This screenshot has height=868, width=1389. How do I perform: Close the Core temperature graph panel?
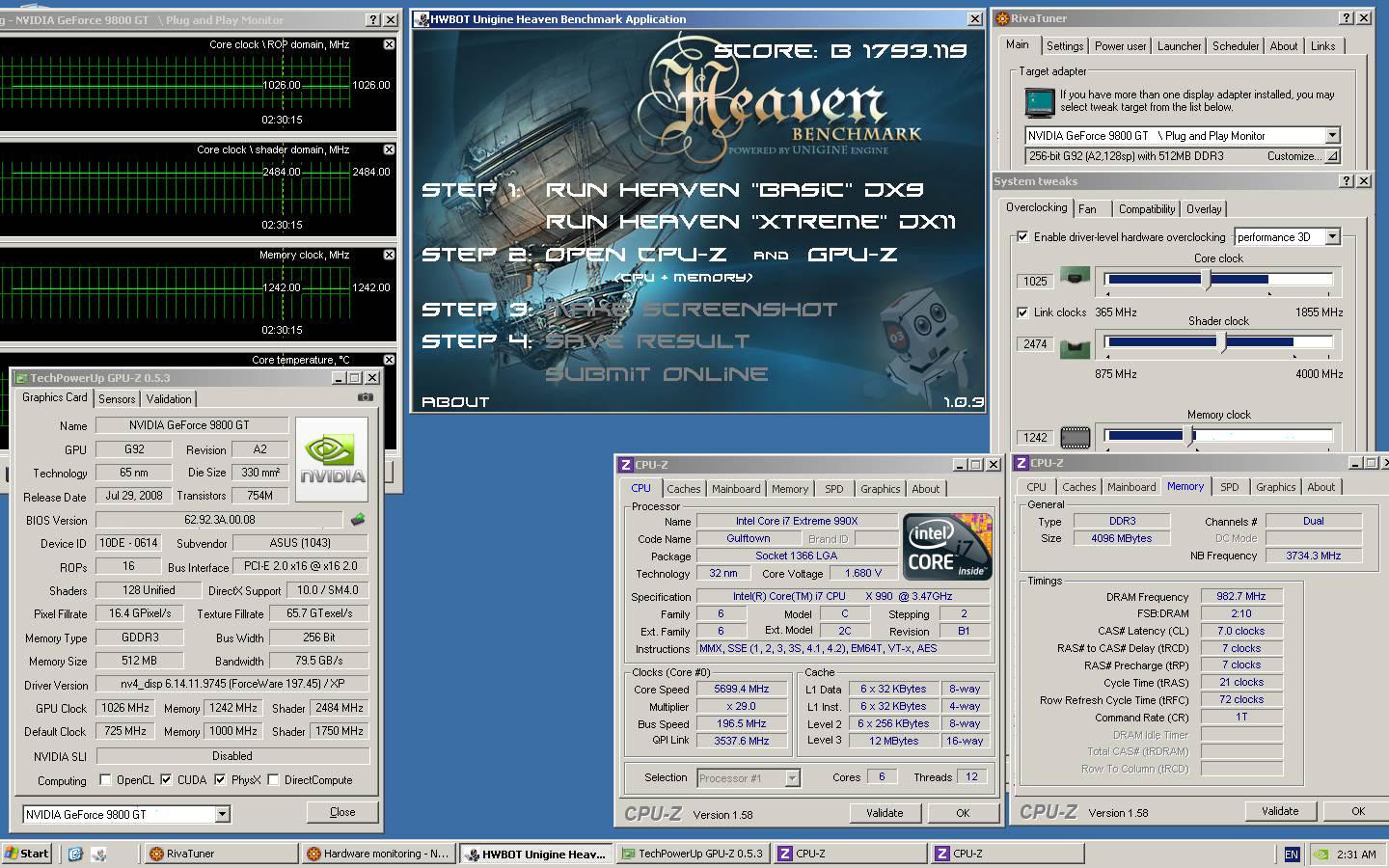click(389, 360)
